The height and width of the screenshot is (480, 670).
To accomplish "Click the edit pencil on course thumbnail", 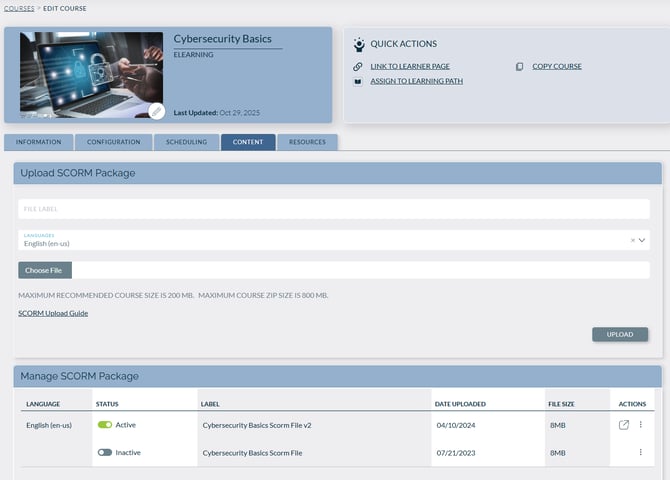I will coord(156,111).
